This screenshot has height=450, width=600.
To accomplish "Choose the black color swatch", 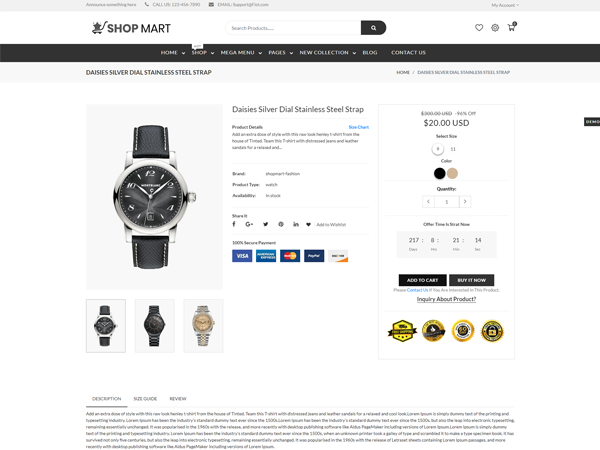I will (x=440, y=173).
